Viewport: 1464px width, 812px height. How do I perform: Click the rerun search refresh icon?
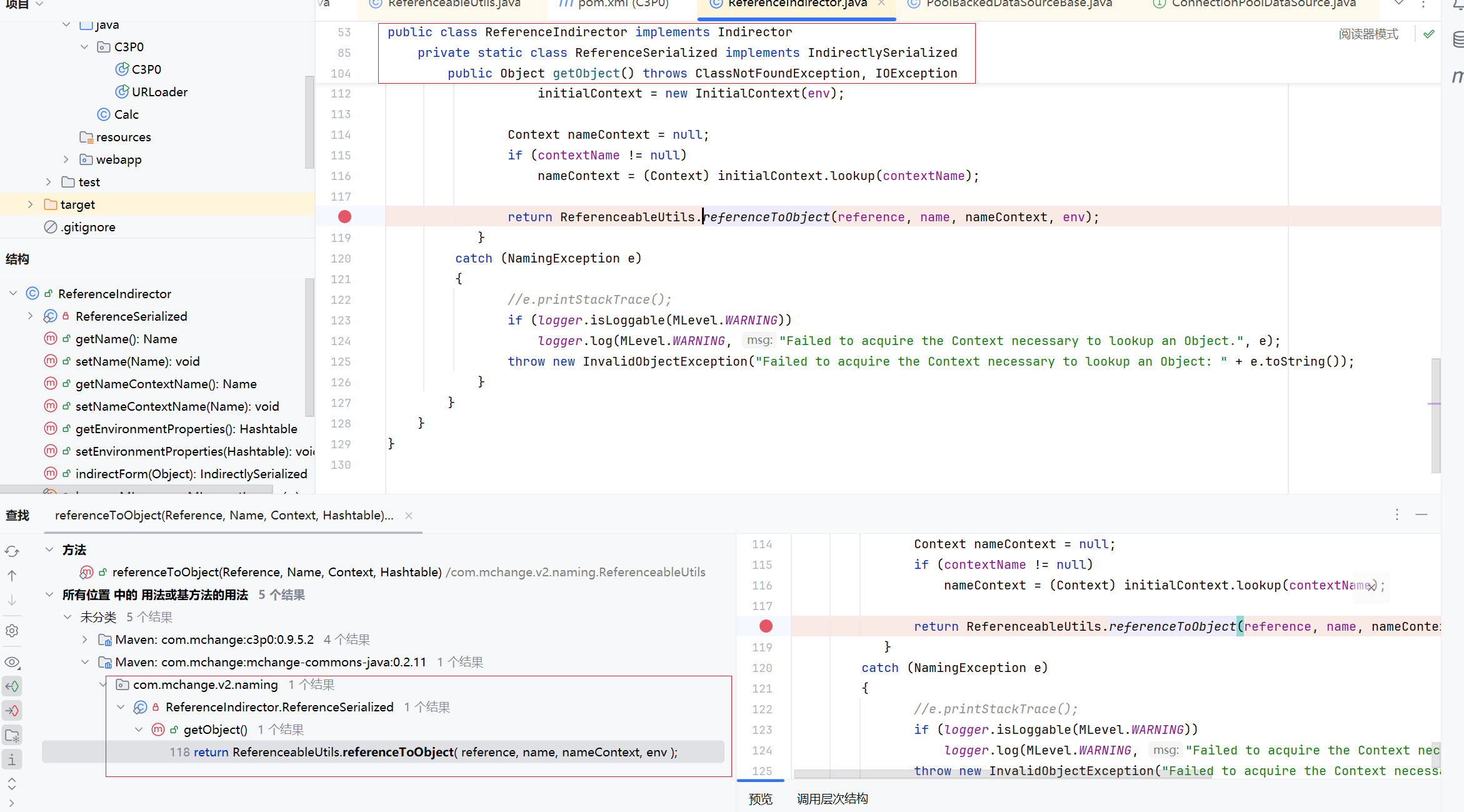12,551
